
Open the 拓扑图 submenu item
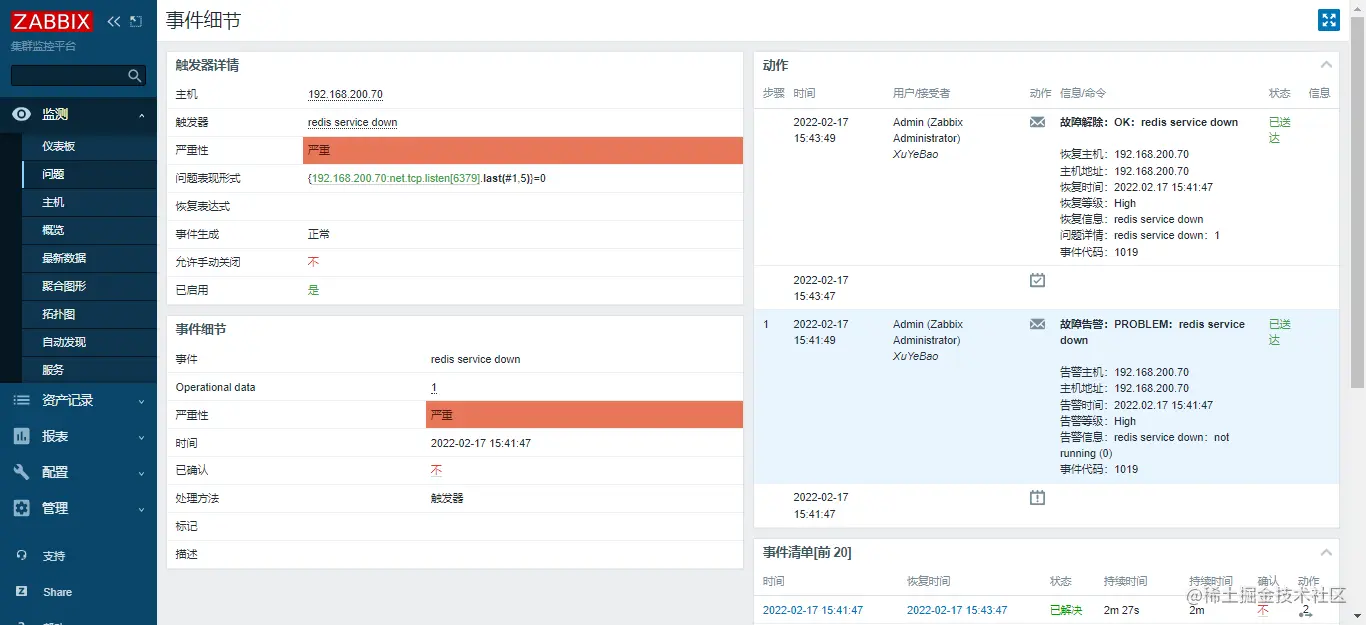tap(58, 314)
